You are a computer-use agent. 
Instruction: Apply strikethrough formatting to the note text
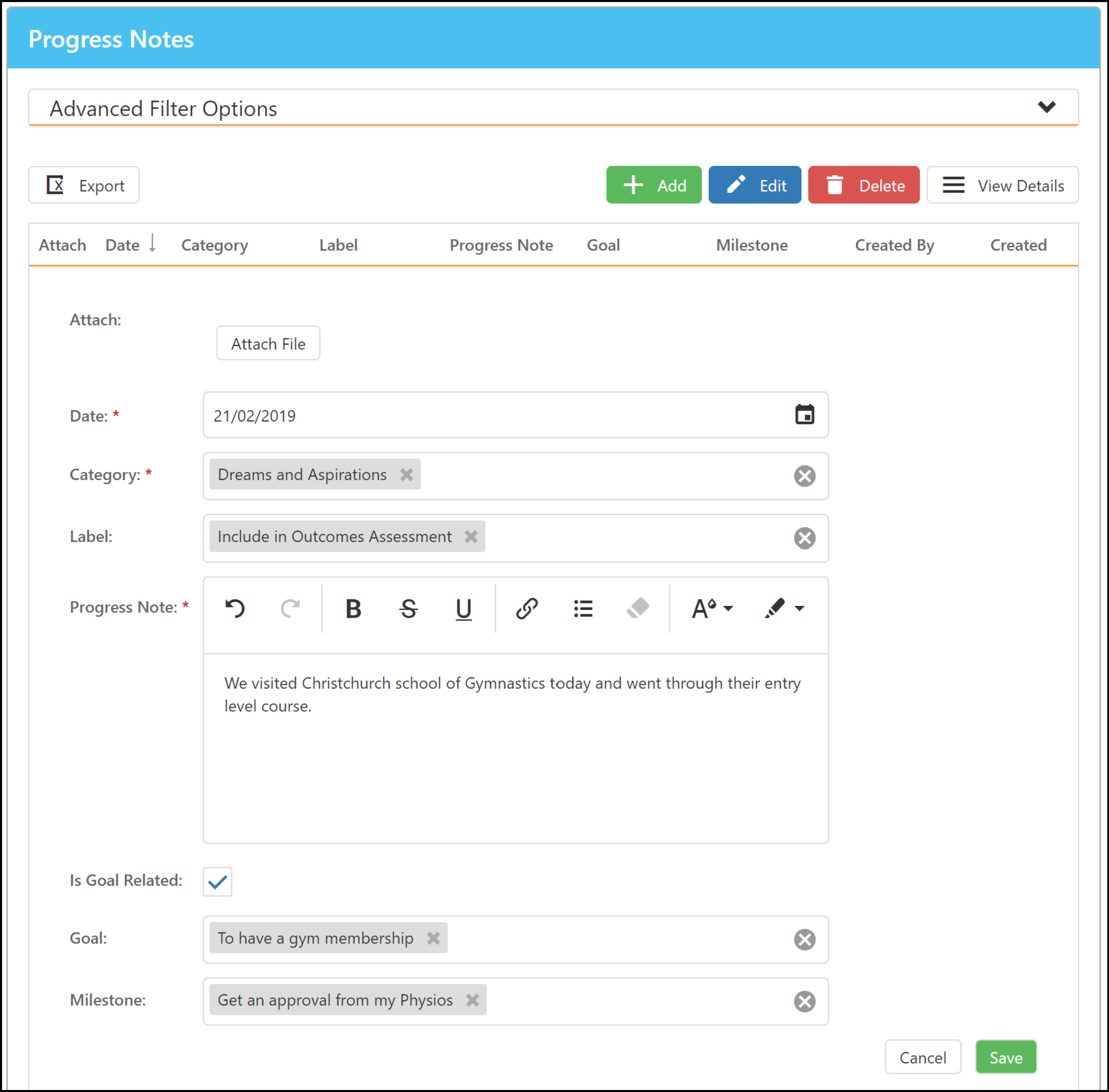click(x=408, y=608)
